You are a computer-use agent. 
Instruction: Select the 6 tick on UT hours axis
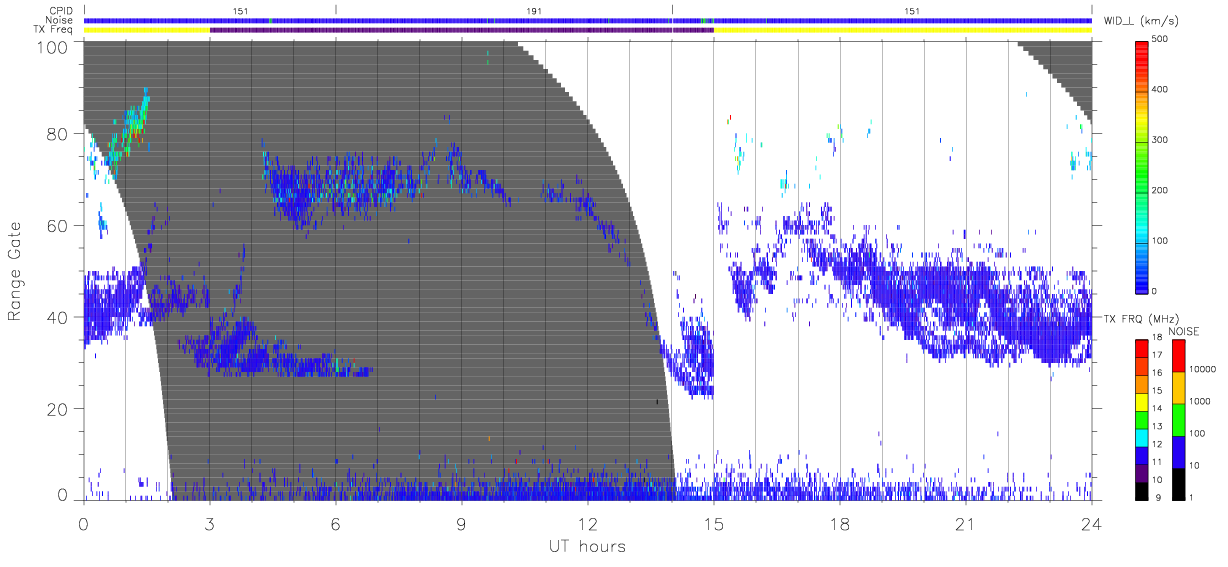[x=336, y=523]
